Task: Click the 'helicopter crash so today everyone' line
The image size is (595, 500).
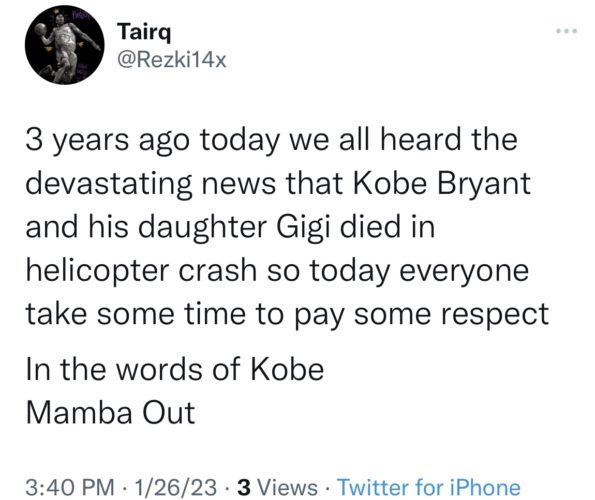Action: coord(277,271)
